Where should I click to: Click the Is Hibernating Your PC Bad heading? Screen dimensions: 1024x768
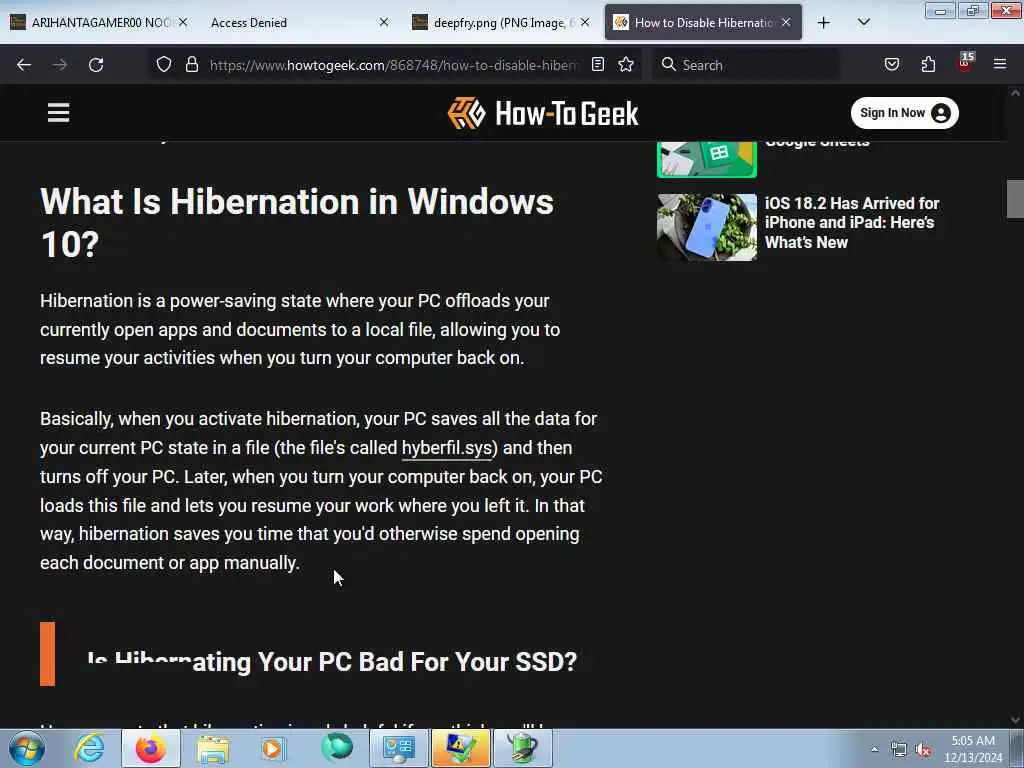[332, 662]
